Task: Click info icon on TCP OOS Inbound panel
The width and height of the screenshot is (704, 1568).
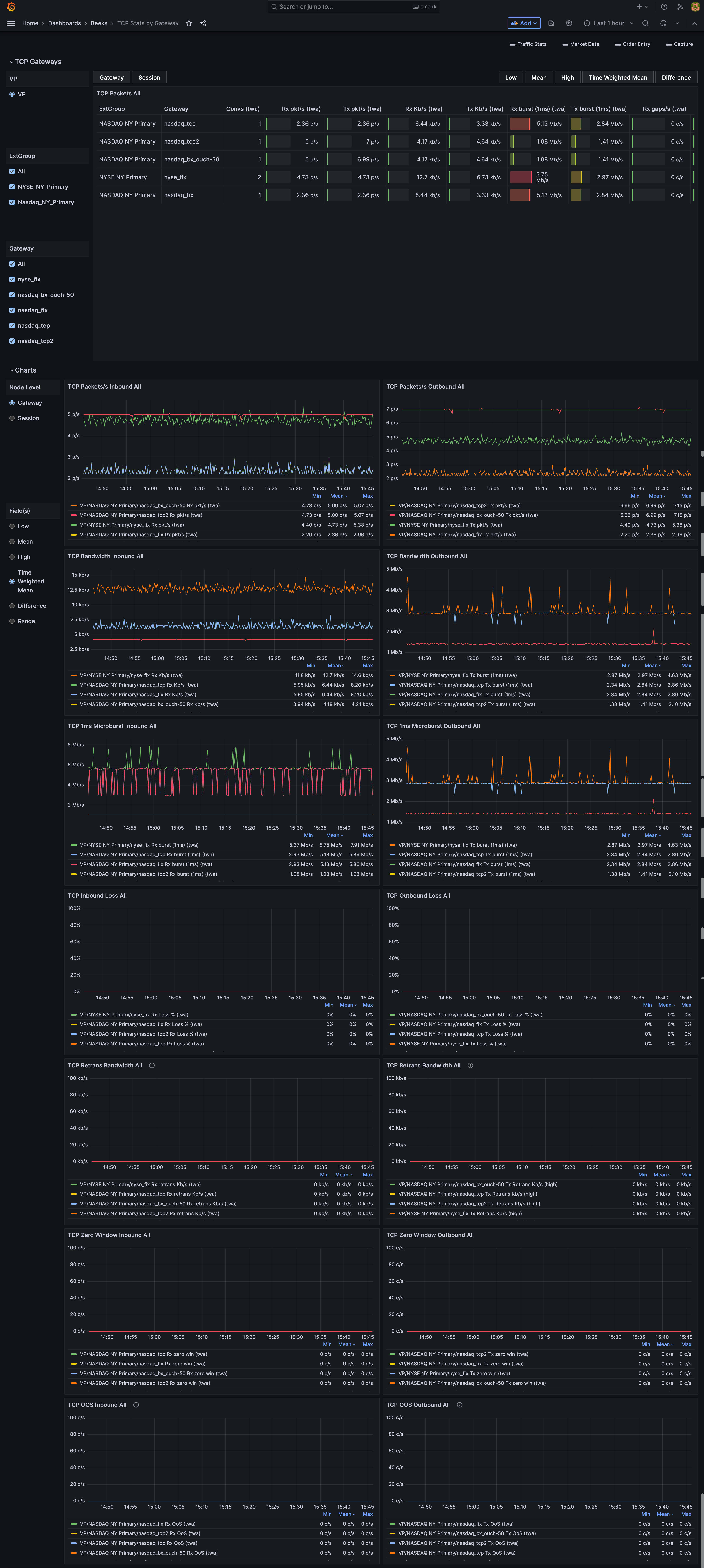Action: tap(136, 1405)
